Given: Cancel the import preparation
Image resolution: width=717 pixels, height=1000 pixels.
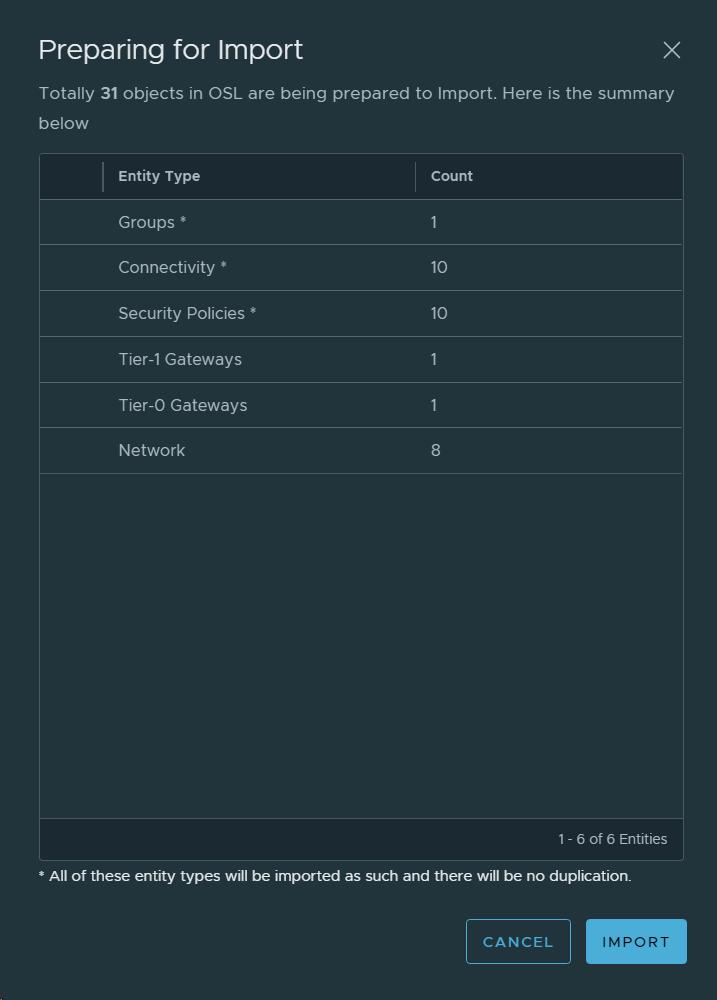Looking at the screenshot, I should click(518, 942).
